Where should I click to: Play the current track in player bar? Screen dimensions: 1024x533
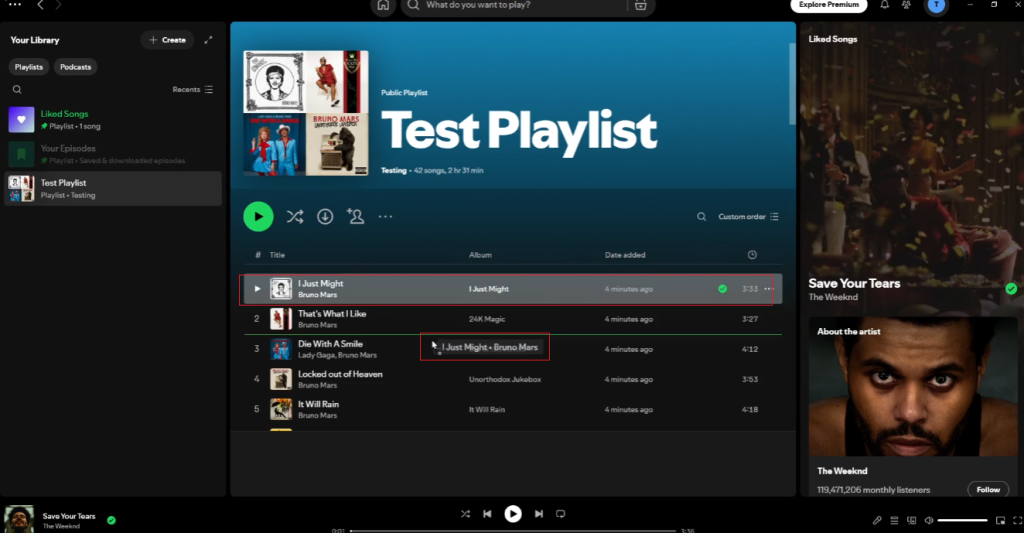(513, 514)
